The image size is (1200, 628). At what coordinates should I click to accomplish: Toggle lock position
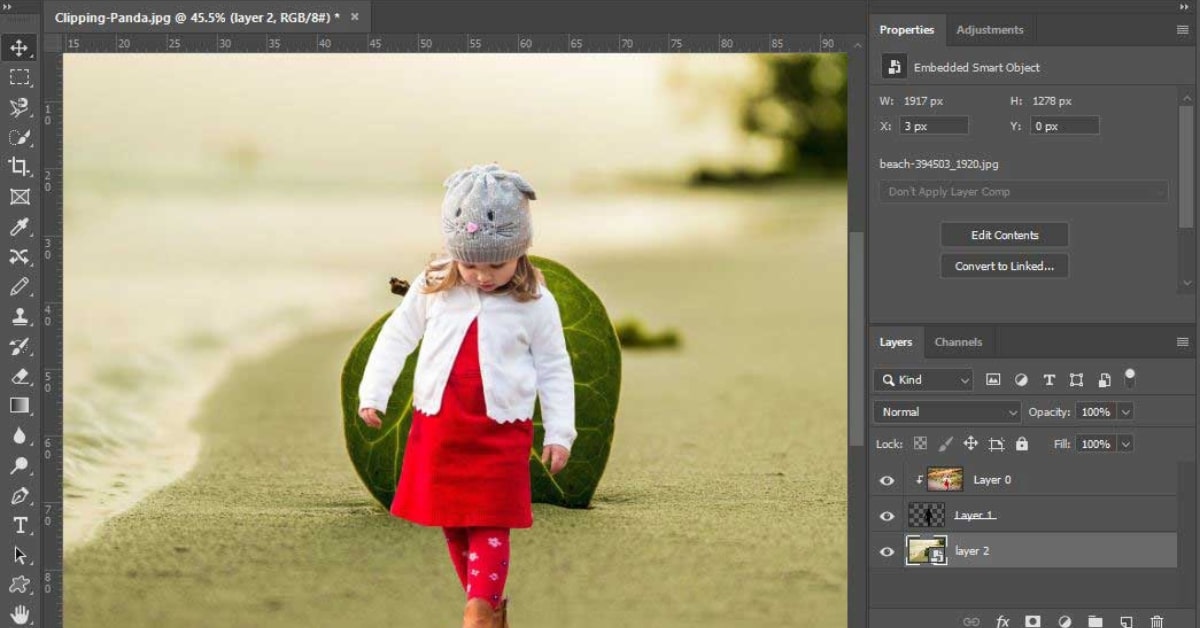pyautogui.click(x=970, y=443)
